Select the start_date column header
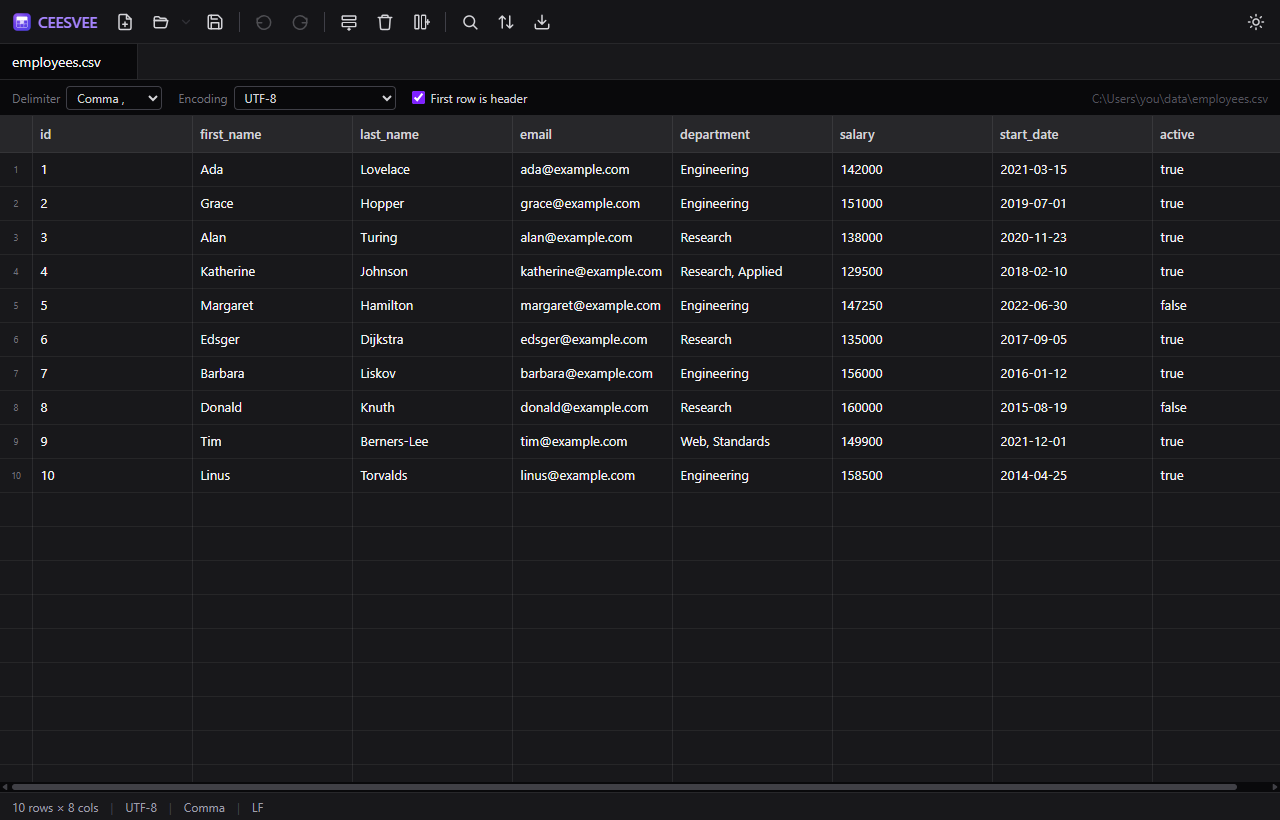This screenshot has height=820, width=1280. point(1072,134)
